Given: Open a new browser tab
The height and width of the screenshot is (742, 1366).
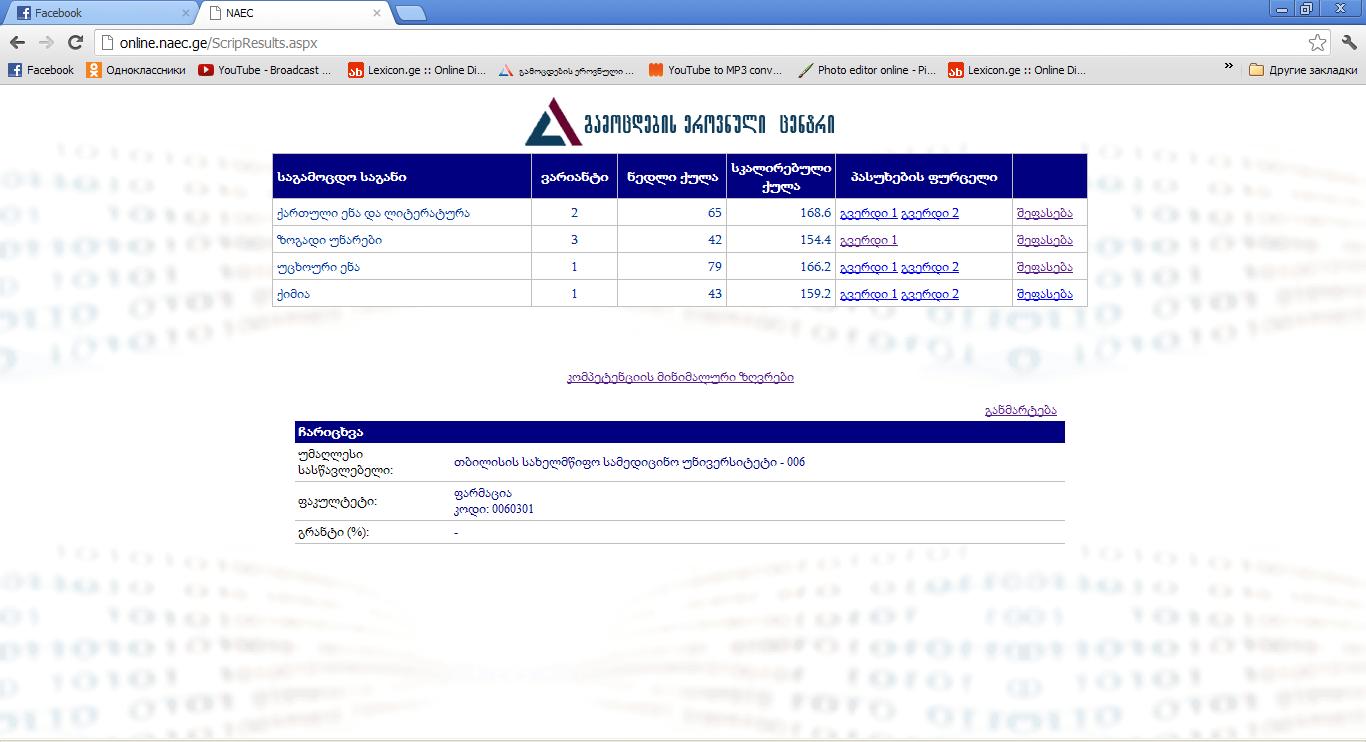Looking at the screenshot, I should (410, 13).
